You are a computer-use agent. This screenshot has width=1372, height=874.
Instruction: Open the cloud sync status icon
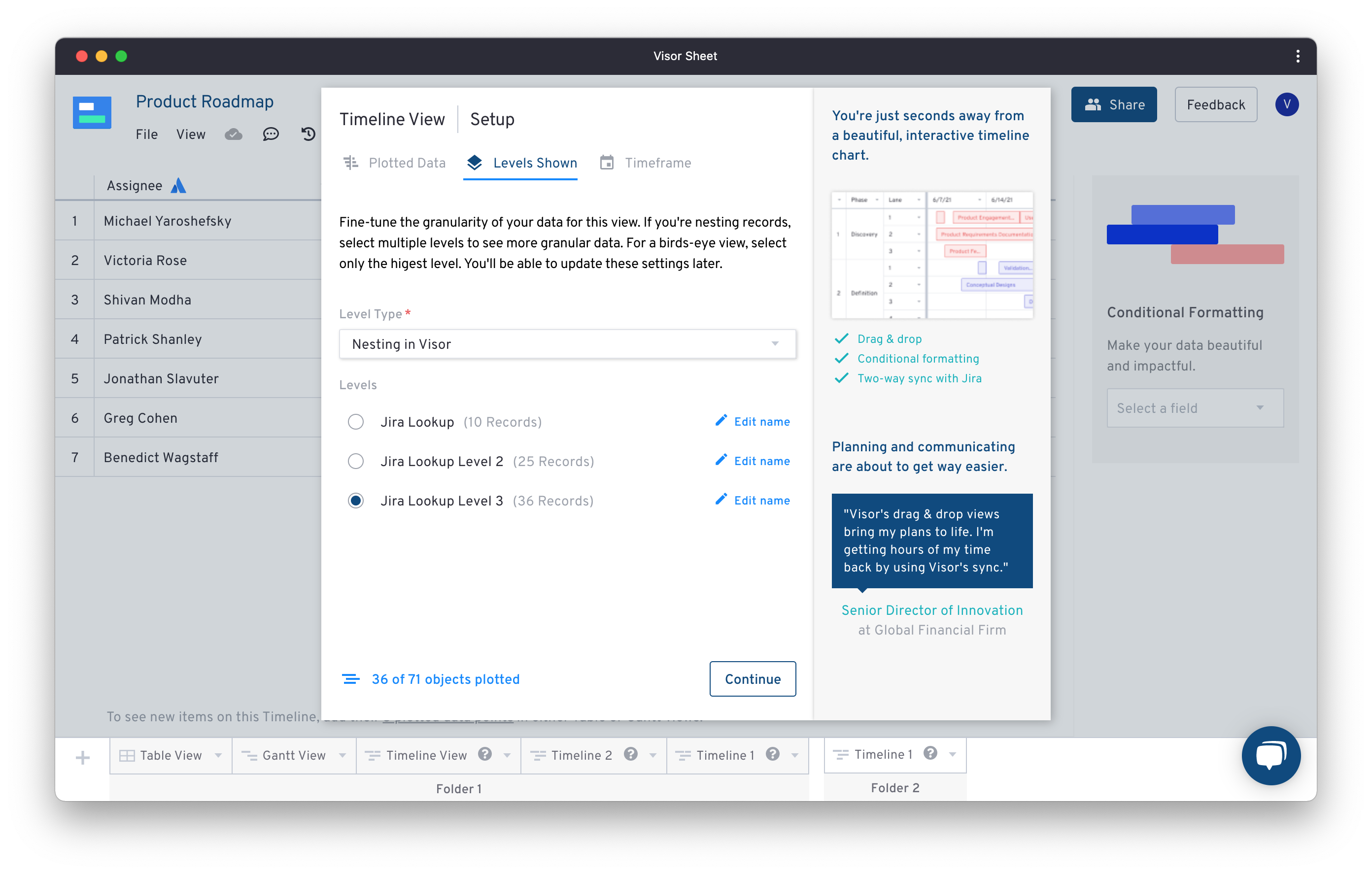pos(233,134)
